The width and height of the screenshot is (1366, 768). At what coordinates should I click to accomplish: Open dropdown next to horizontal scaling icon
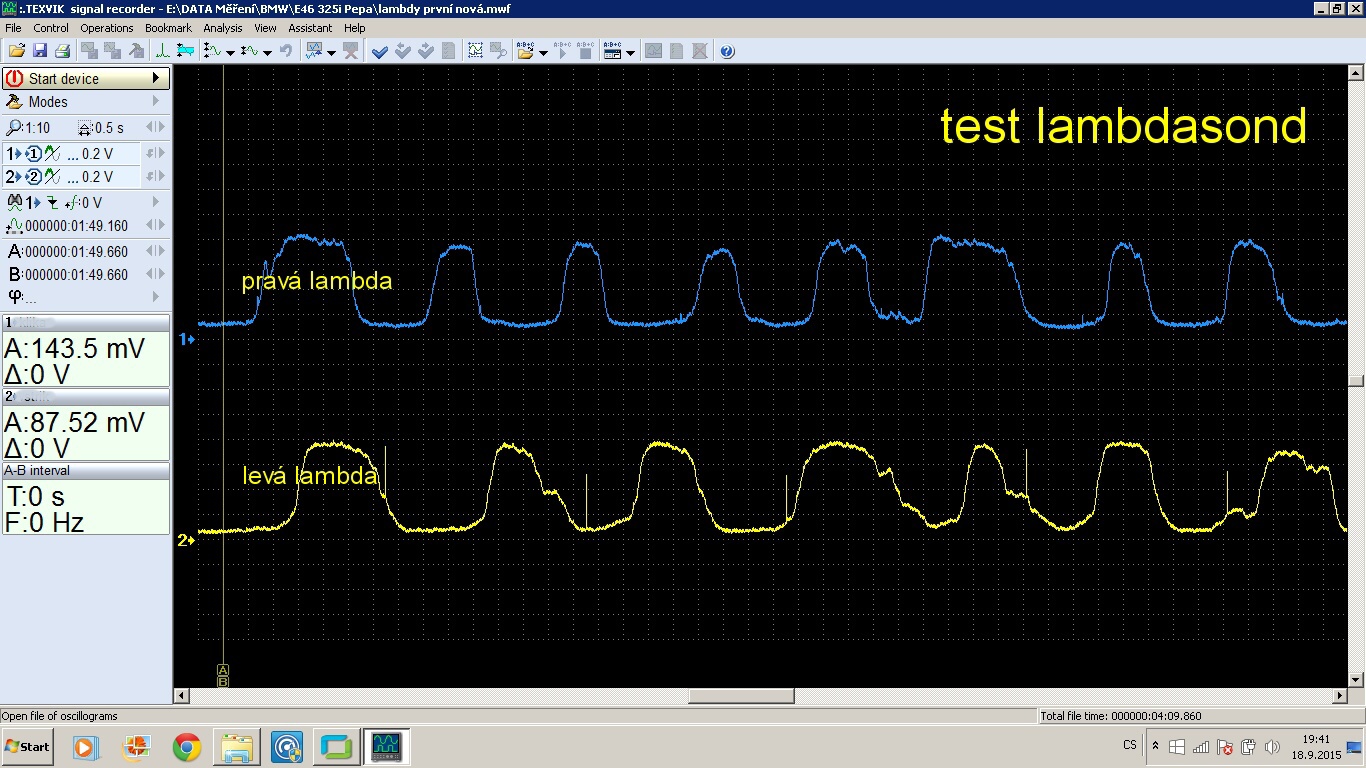click(x=267, y=52)
